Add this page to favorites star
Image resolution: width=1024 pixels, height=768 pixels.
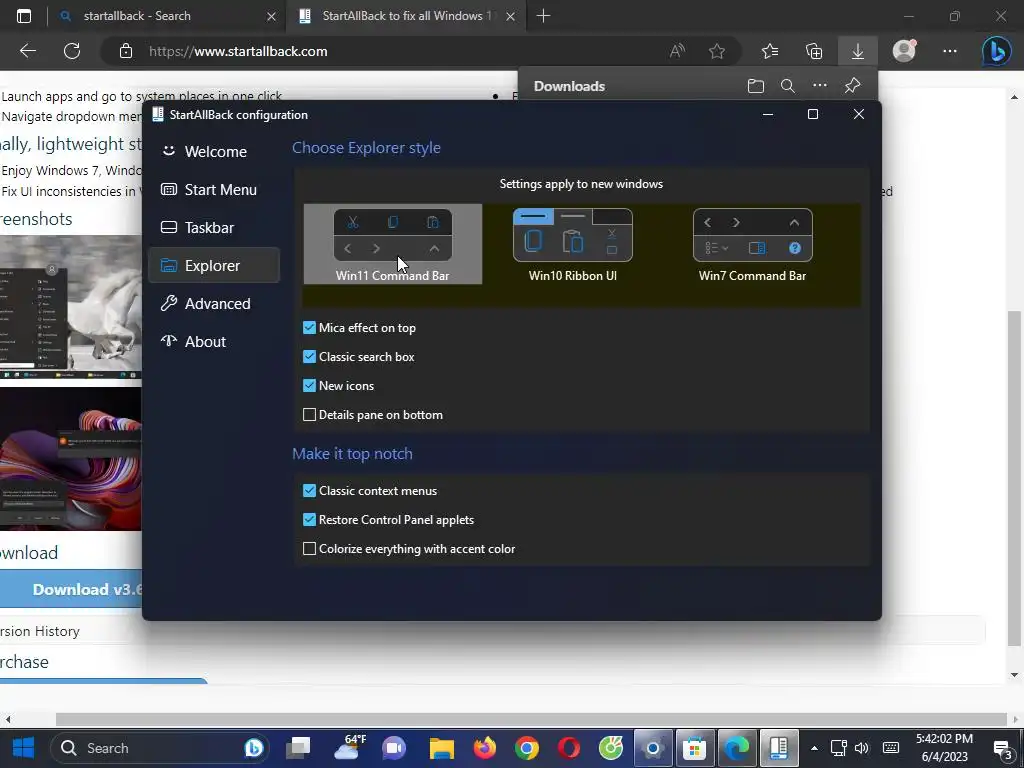pos(717,51)
